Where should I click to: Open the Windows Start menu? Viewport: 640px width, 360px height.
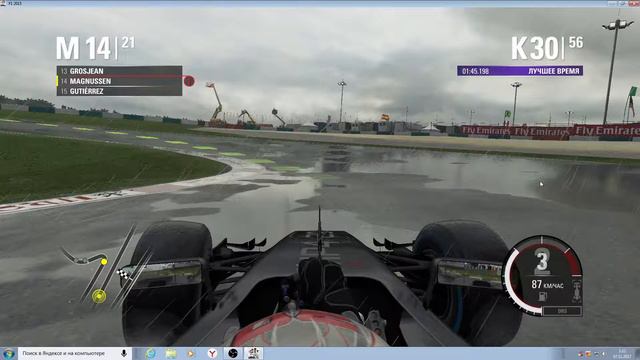[x=8, y=353]
